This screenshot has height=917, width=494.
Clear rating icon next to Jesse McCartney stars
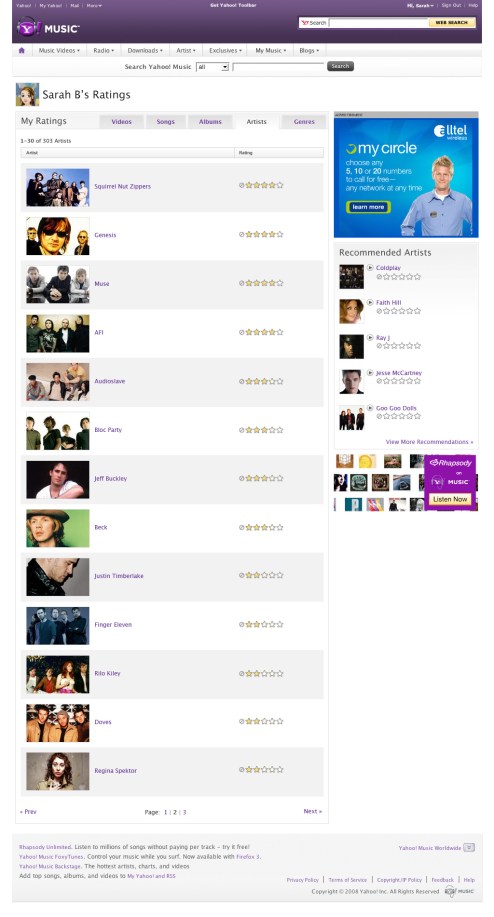[379, 381]
